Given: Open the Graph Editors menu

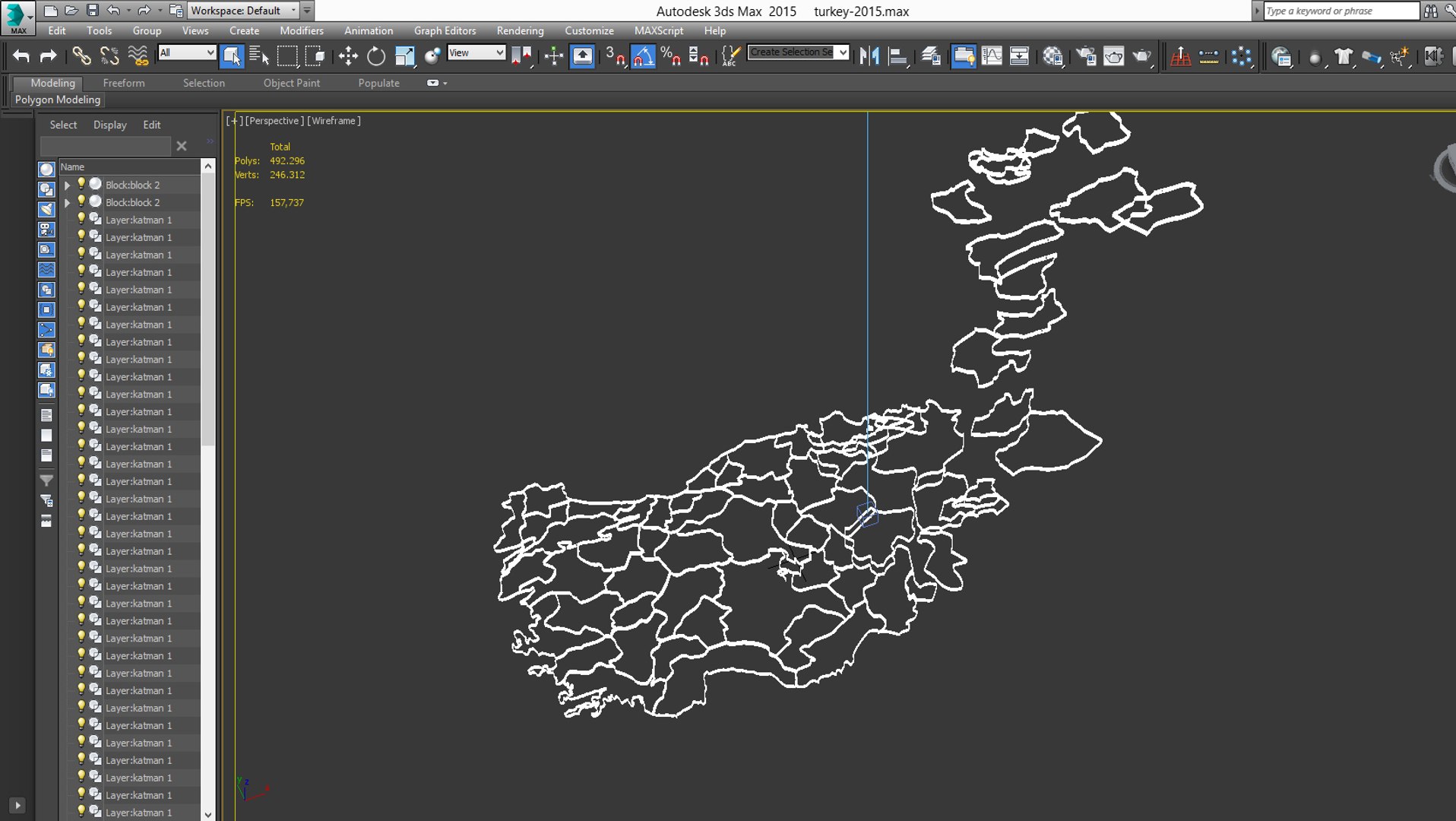Looking at the screenshot, I should coord(445,30).
